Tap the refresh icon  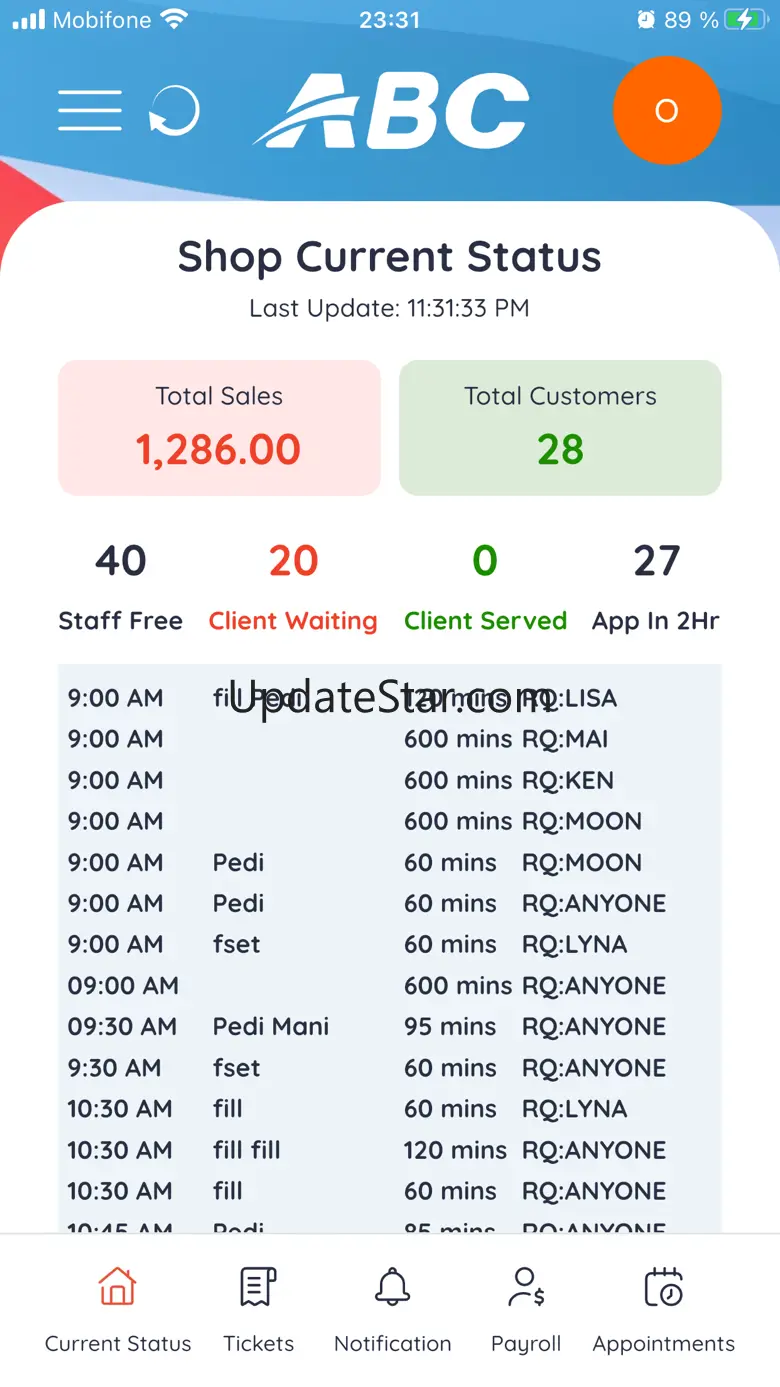click(x=174, y=110)
